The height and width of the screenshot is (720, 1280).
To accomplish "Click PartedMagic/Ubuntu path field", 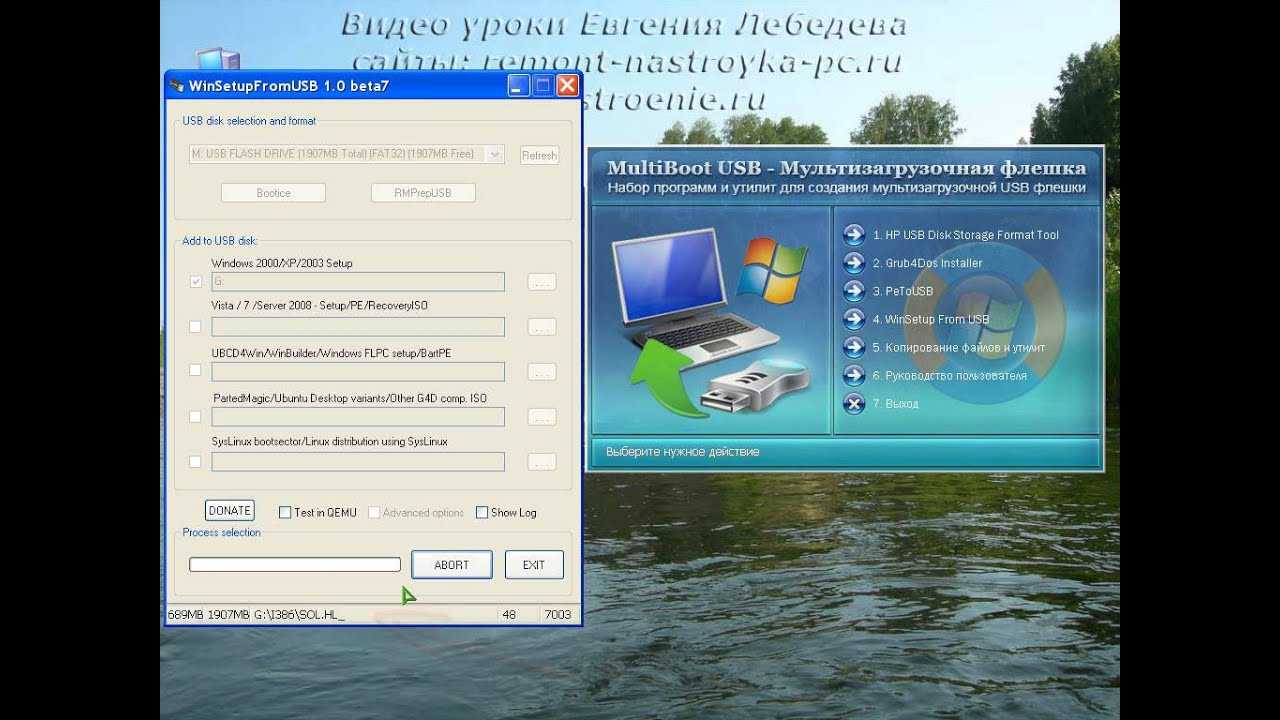I will 358,417.
